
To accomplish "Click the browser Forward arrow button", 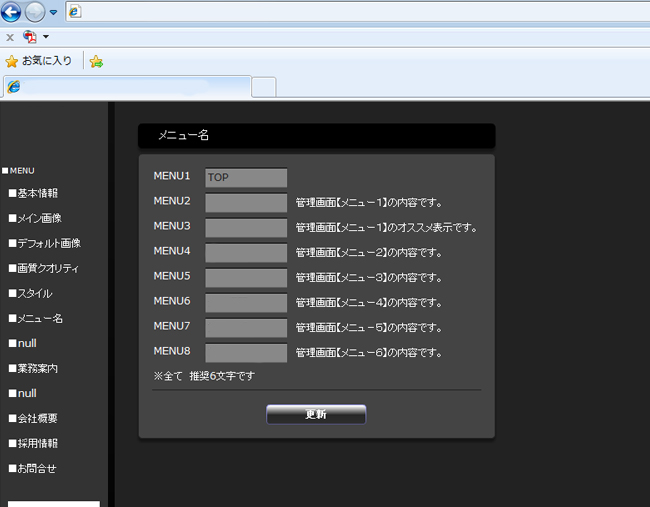I will click(x=36, y=12).
